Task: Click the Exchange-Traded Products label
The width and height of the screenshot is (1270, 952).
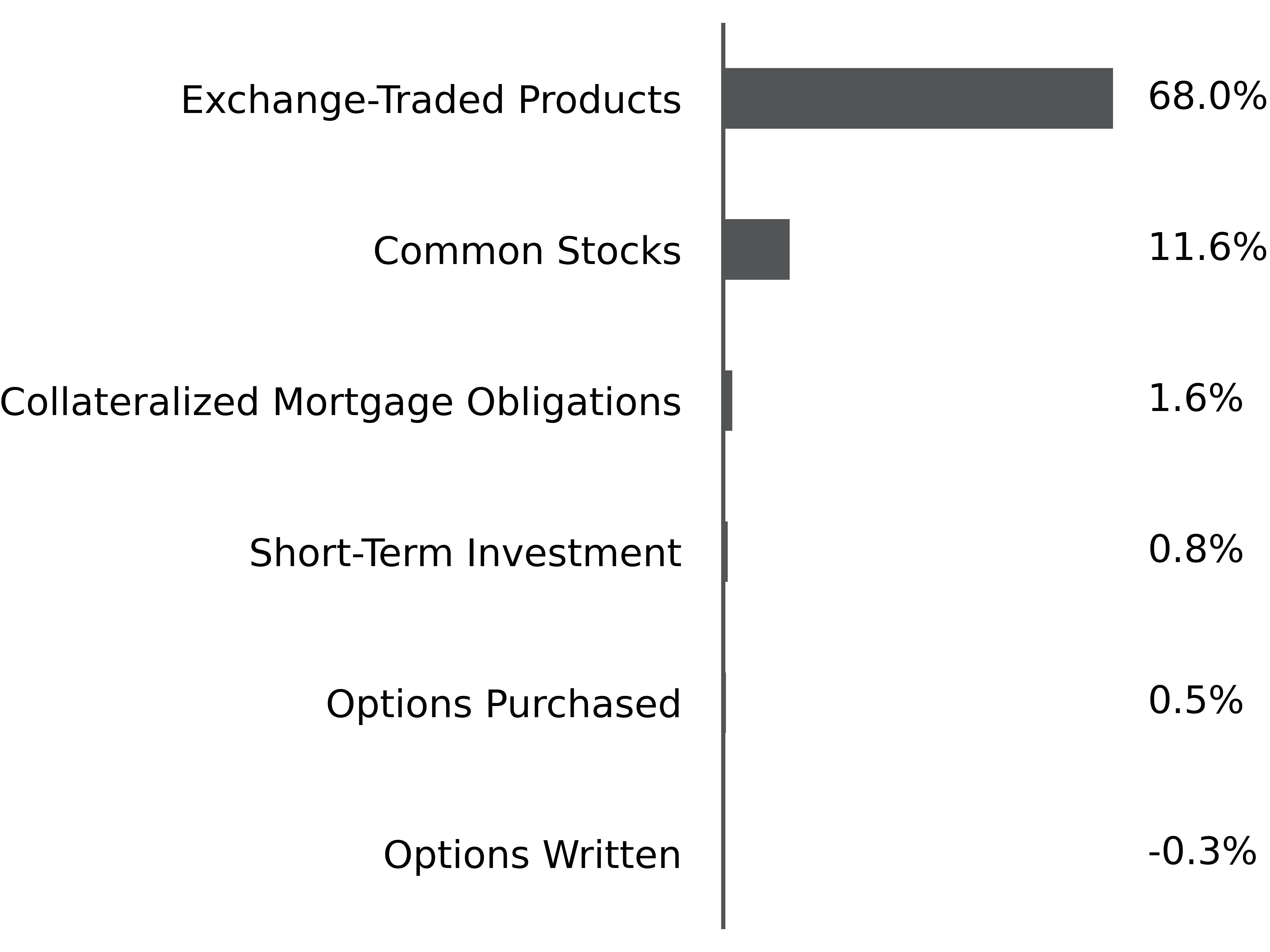Action: (431, 101)
